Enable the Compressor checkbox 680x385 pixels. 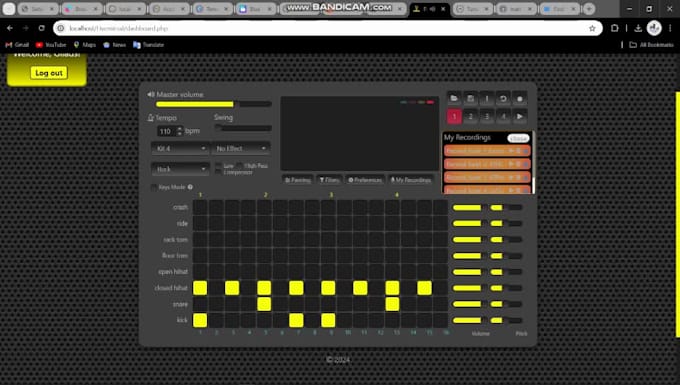point(219,172)
